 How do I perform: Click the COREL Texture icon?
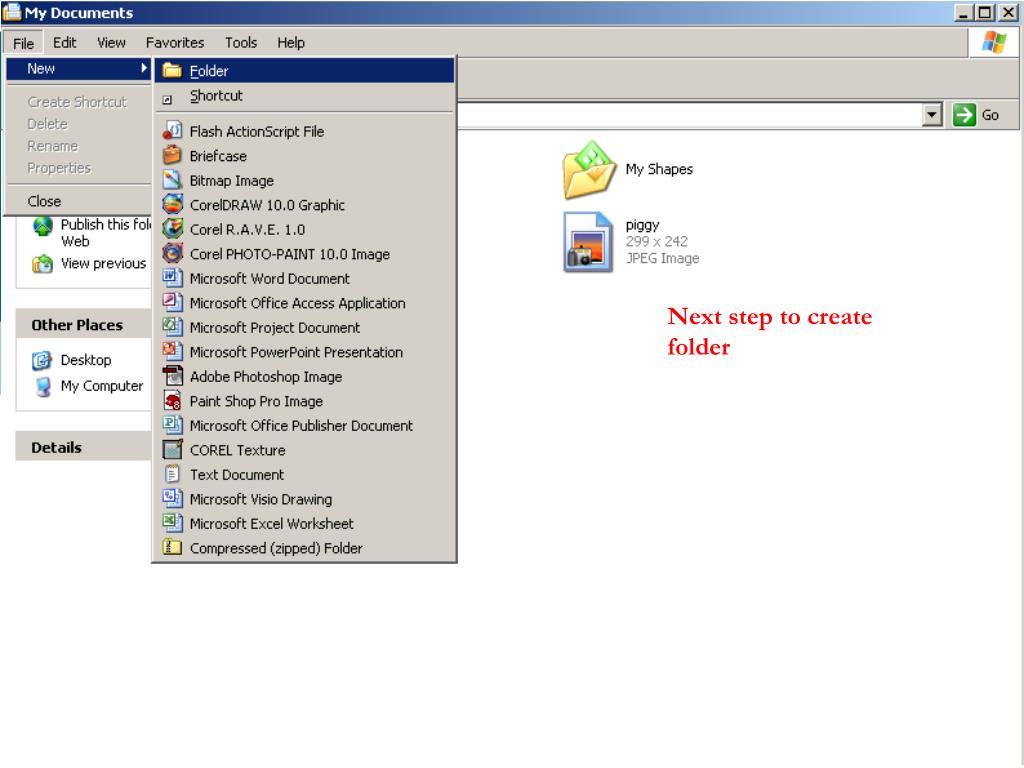click(172, 449)
